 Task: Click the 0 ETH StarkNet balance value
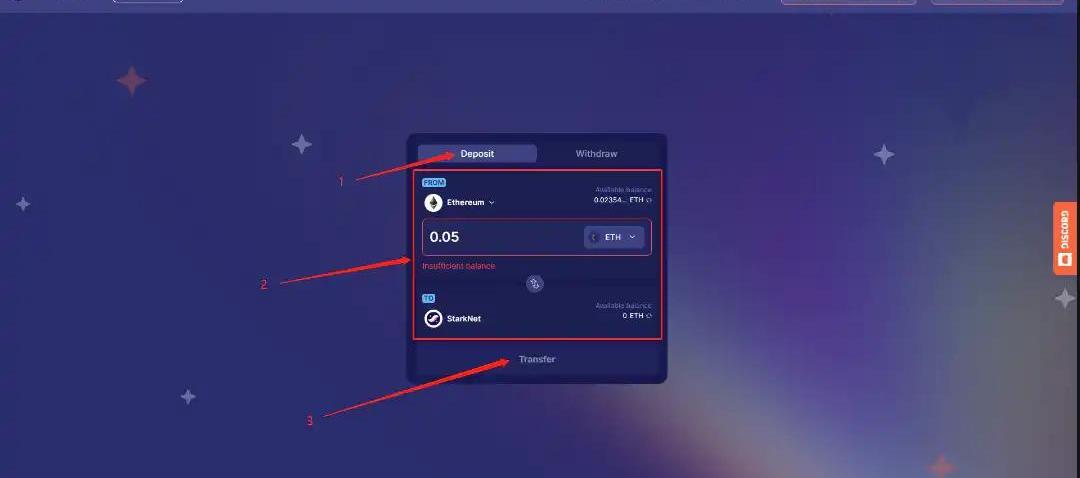(633, 315)
